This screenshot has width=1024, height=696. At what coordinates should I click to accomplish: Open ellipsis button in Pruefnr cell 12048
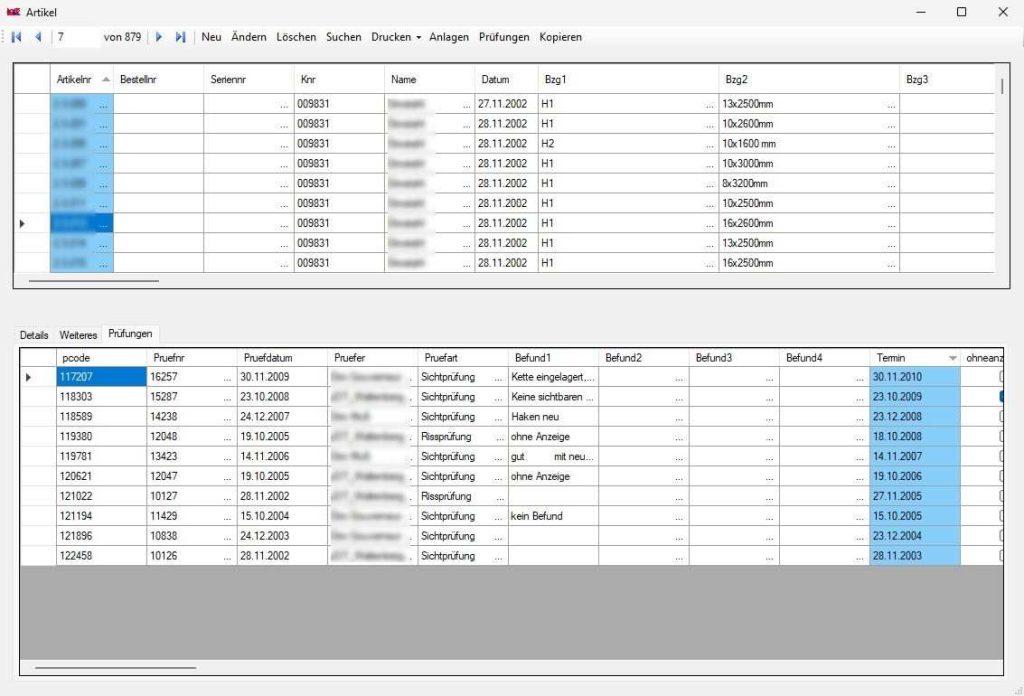[227, 437]
